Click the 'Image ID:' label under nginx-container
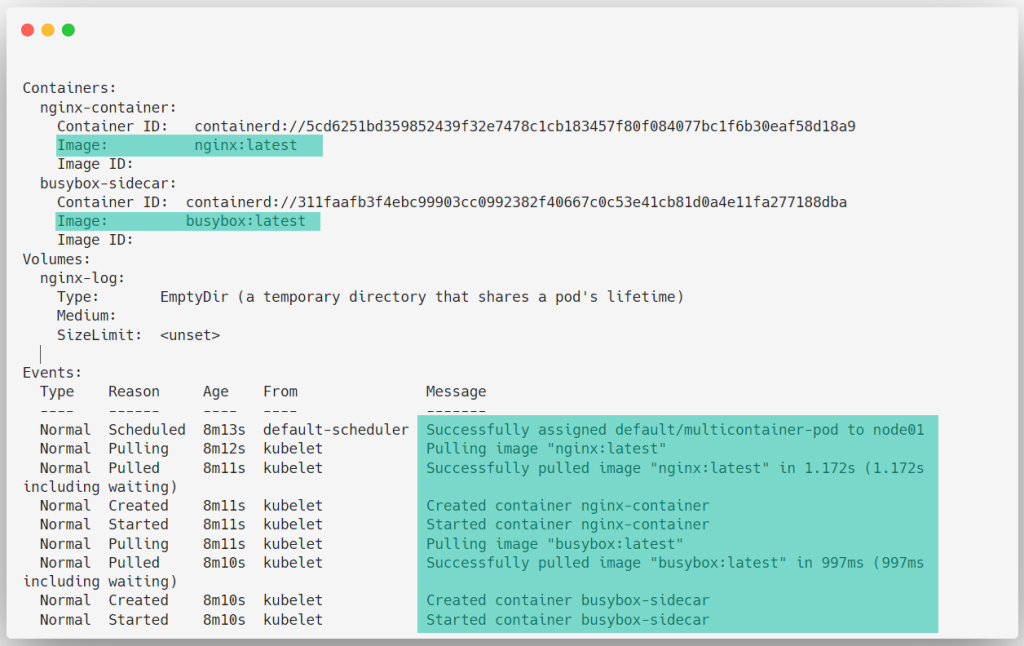This screenshot has height=646, width=1024. (x=95, y=164)
